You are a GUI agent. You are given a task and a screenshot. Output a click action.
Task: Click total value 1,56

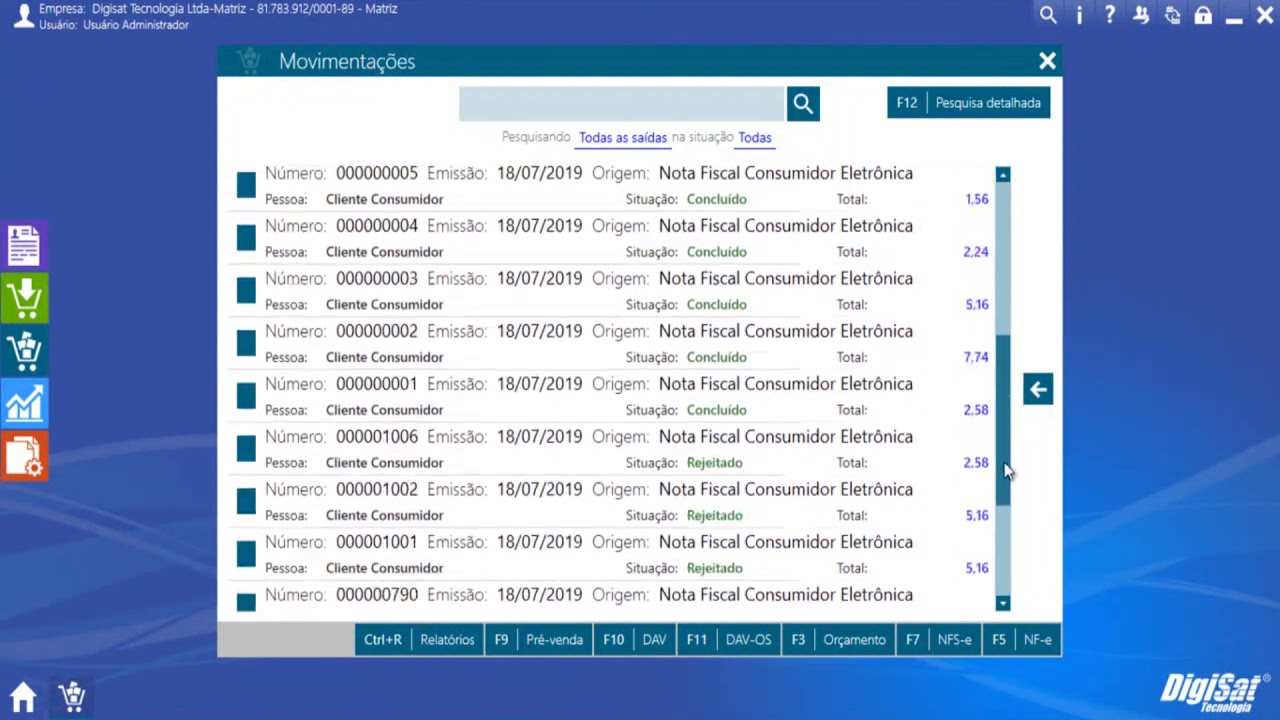pyautogui.click(x=977, y=199)
